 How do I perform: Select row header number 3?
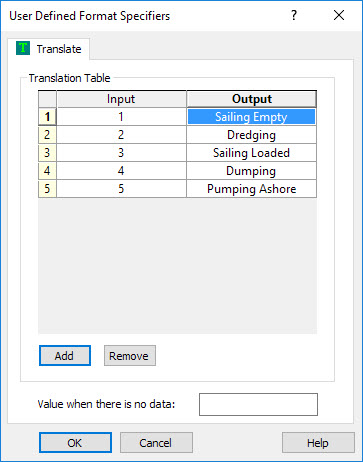coord(47,153)
